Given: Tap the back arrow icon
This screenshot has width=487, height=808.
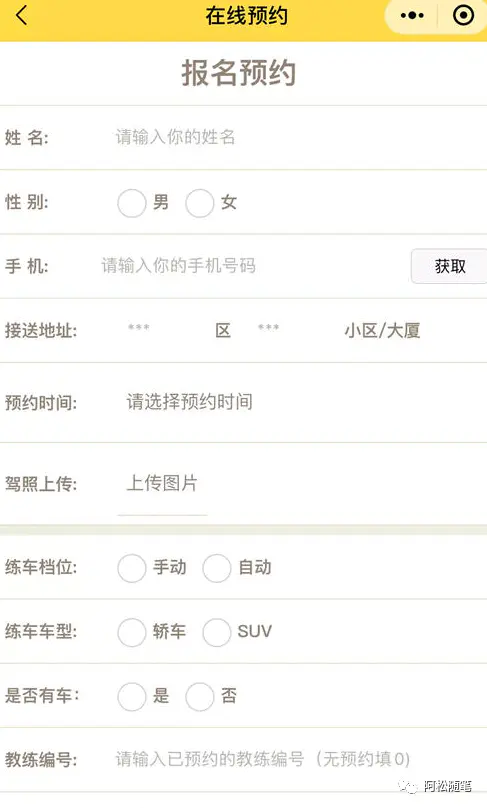Looking at the screenshot, I should coord(21,15).
